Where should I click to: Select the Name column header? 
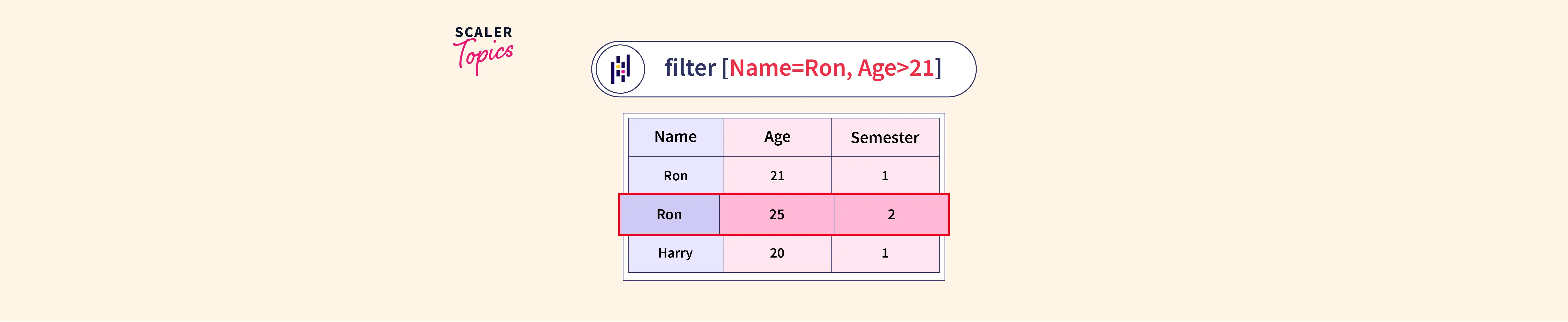click(675, 137)
